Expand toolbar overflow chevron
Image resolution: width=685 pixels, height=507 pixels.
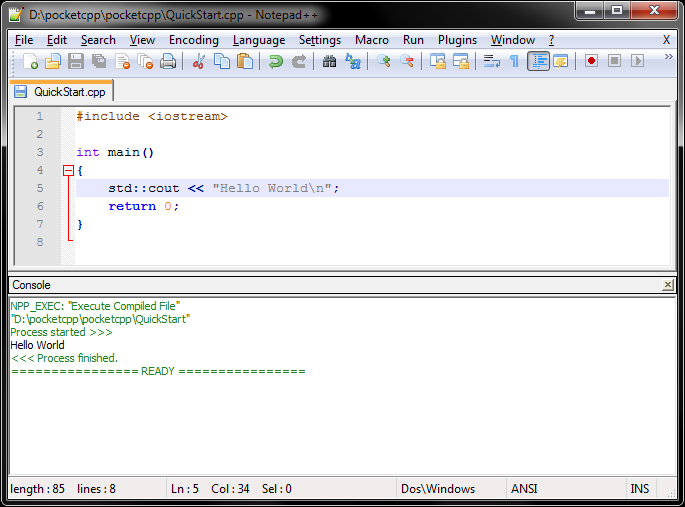click(668, 56)
